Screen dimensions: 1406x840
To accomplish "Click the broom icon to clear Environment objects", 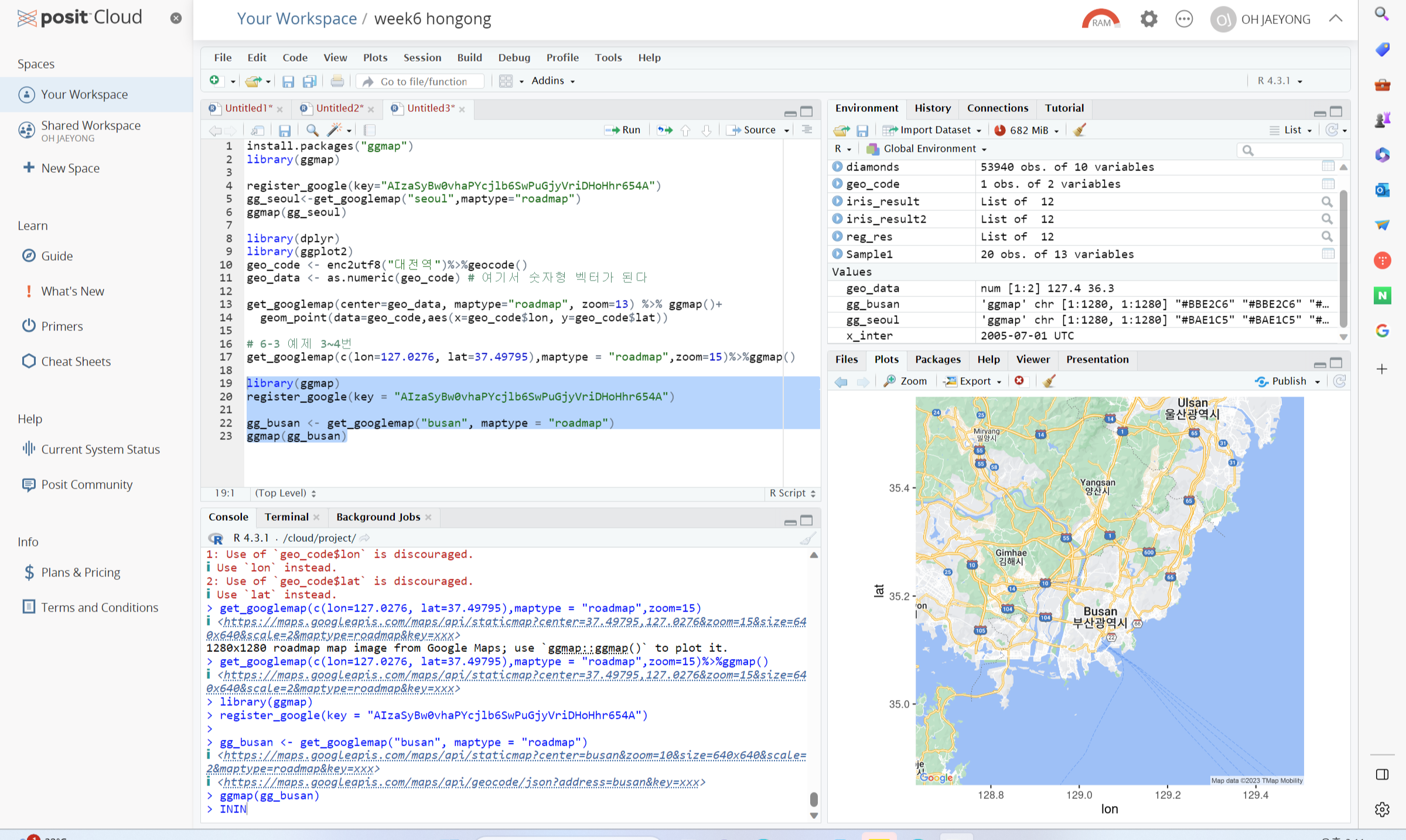I will (1080, 130).
